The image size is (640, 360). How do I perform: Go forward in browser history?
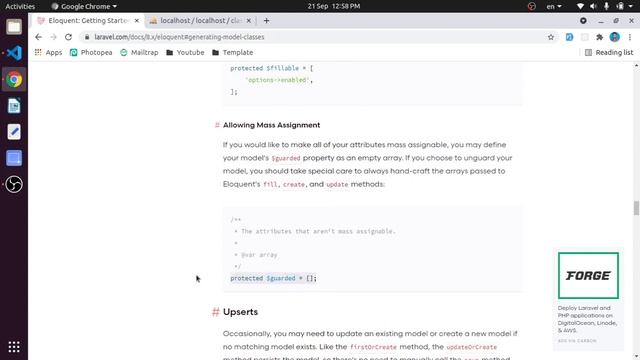pyautogui.click(x=53, y=37)
